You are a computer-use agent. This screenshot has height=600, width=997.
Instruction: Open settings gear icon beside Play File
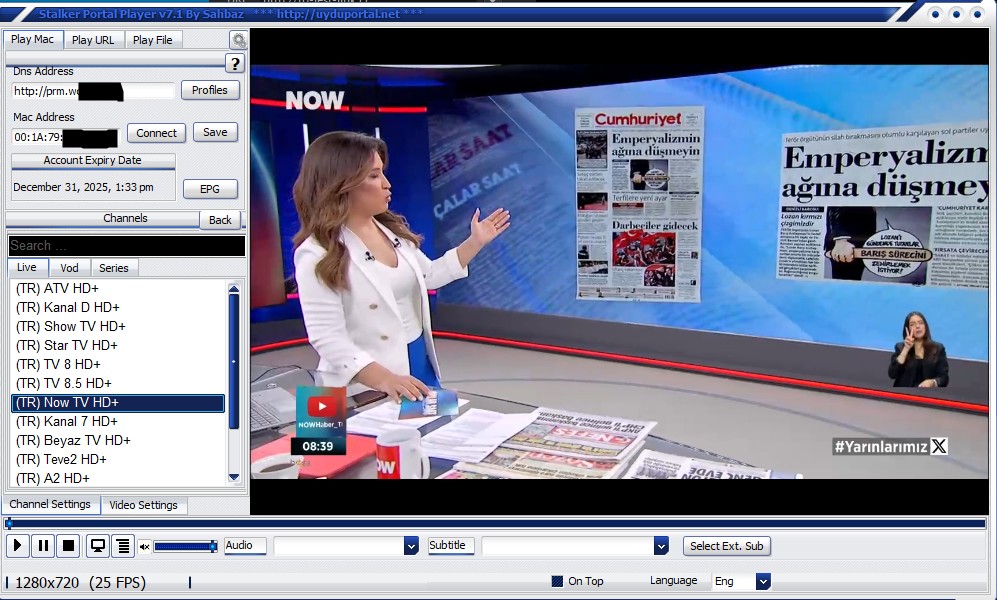[x=238, y=40]
